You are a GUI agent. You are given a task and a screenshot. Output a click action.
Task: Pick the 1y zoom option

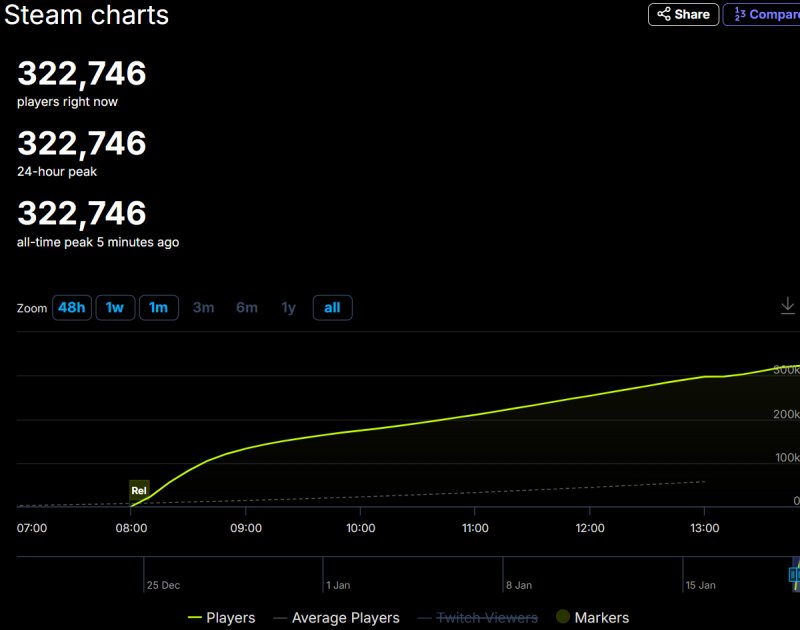[x=288, y=308]
